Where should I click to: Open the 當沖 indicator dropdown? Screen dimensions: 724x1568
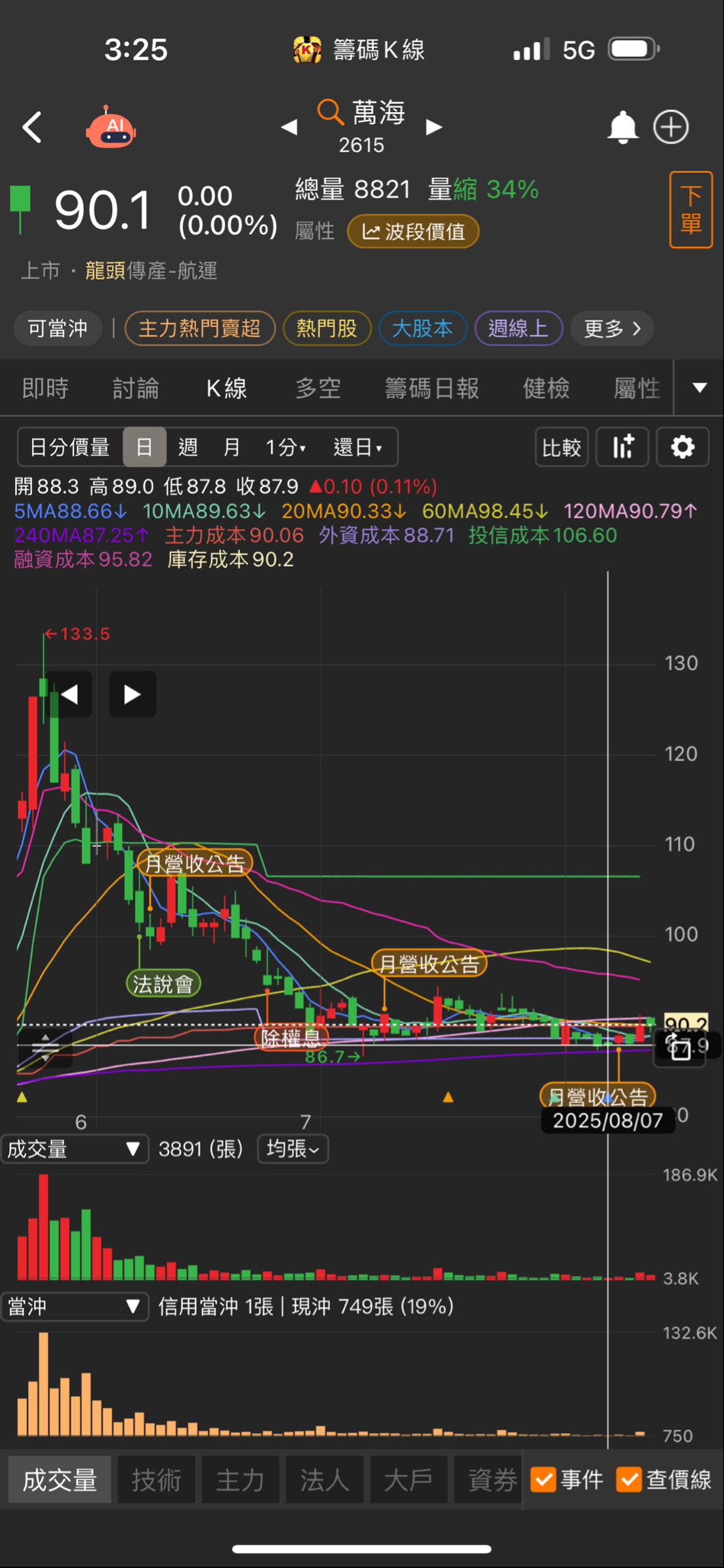coord(75,1306)
